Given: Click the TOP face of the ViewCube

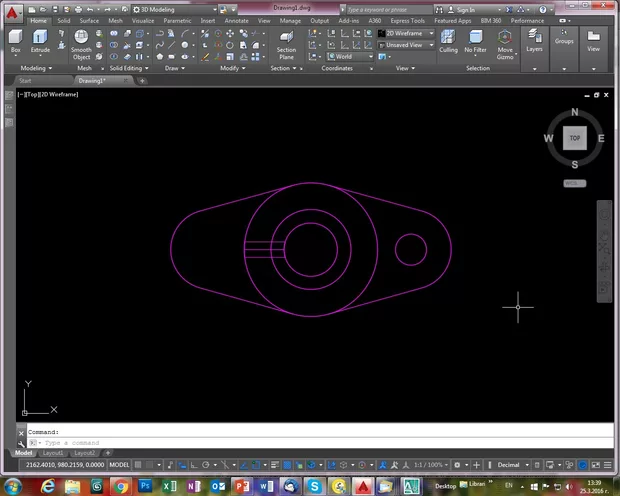Looking at the screenshot, I should tap(574, 138).
